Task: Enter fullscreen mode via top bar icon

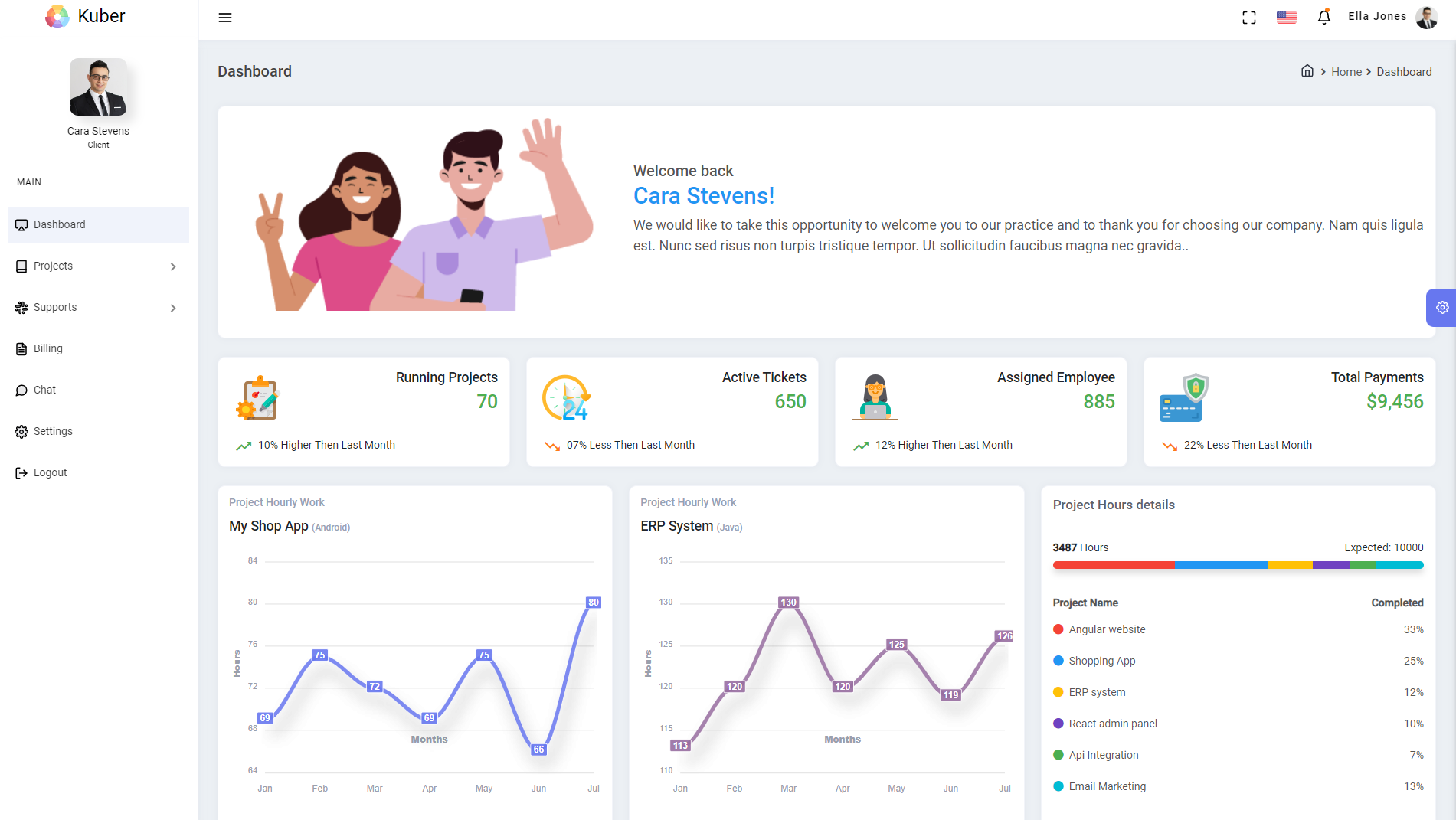Action: pos(1249,18)
